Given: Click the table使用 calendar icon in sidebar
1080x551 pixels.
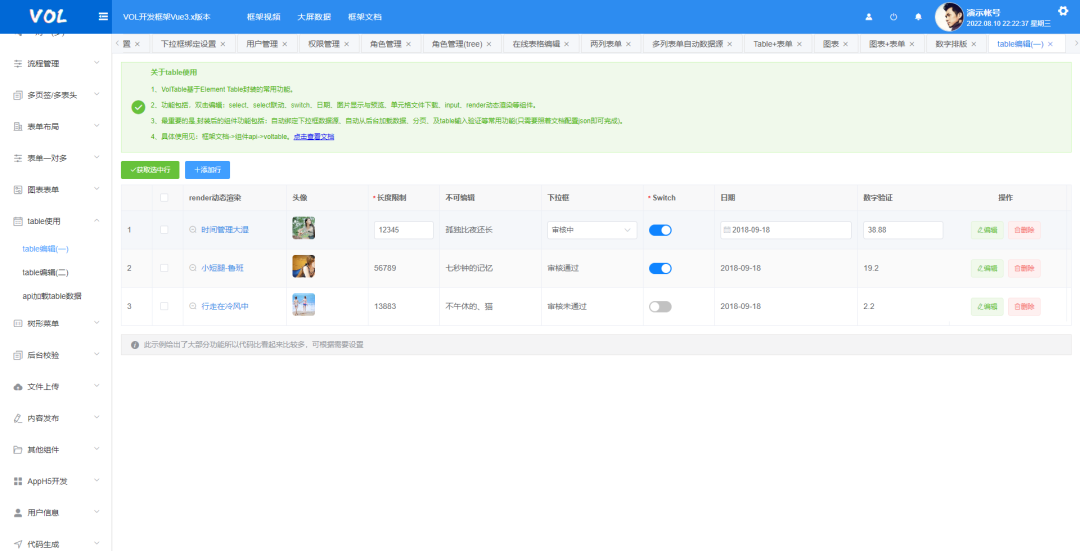Looking at the screenshot, I should click(x=18, y=221).
